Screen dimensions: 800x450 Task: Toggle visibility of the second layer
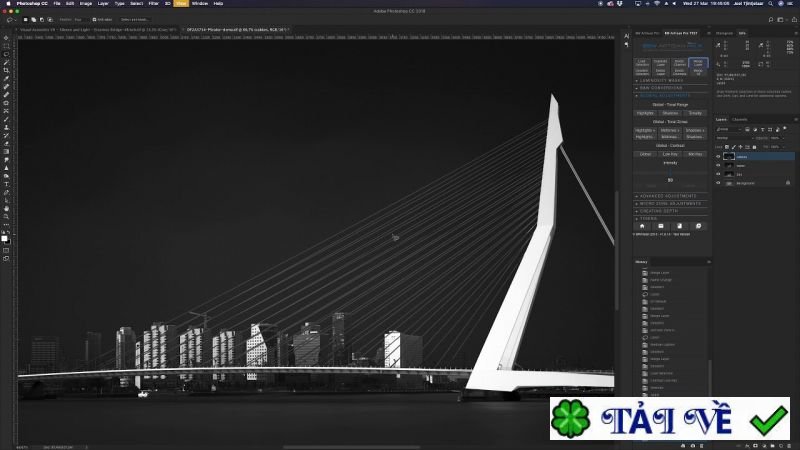tap(718, 165)
